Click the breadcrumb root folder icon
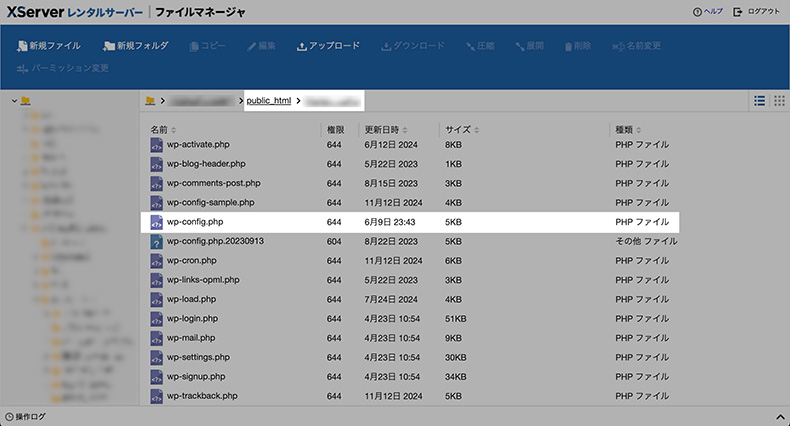Screen dimensions: 790x426 [150, 101]
